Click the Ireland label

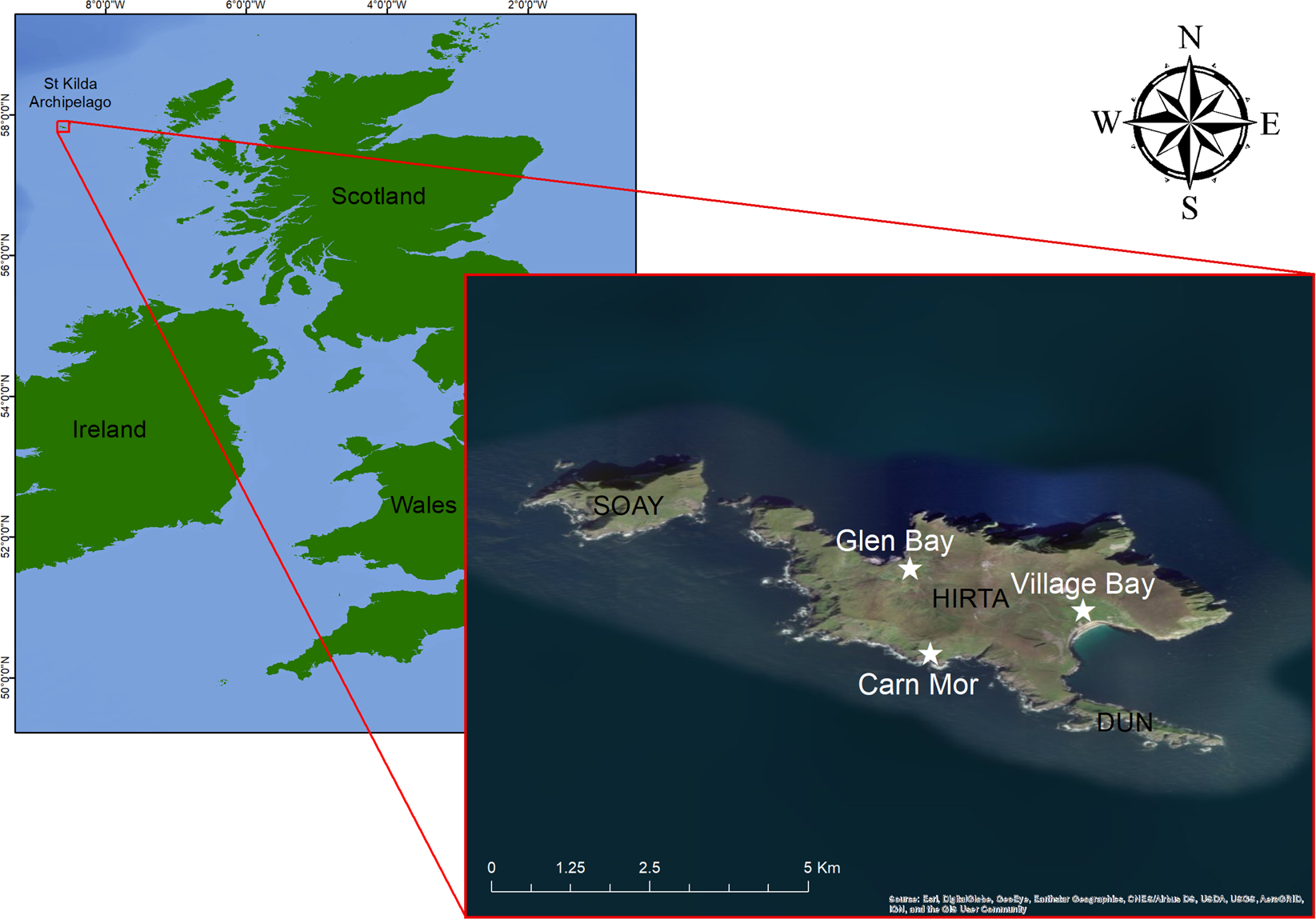pos(110,430)
